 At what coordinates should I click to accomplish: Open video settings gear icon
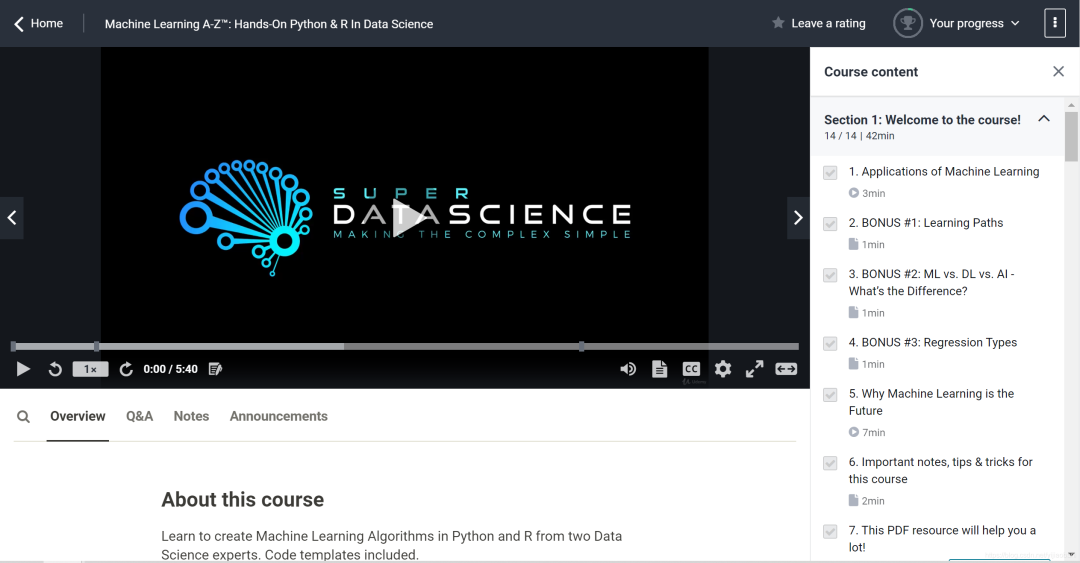(x=723, y=369)
